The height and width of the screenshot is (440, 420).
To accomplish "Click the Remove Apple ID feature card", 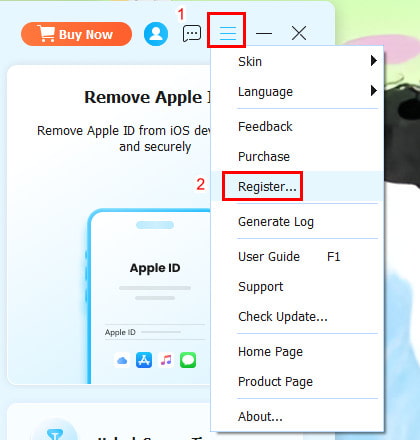I will point(109,225).
